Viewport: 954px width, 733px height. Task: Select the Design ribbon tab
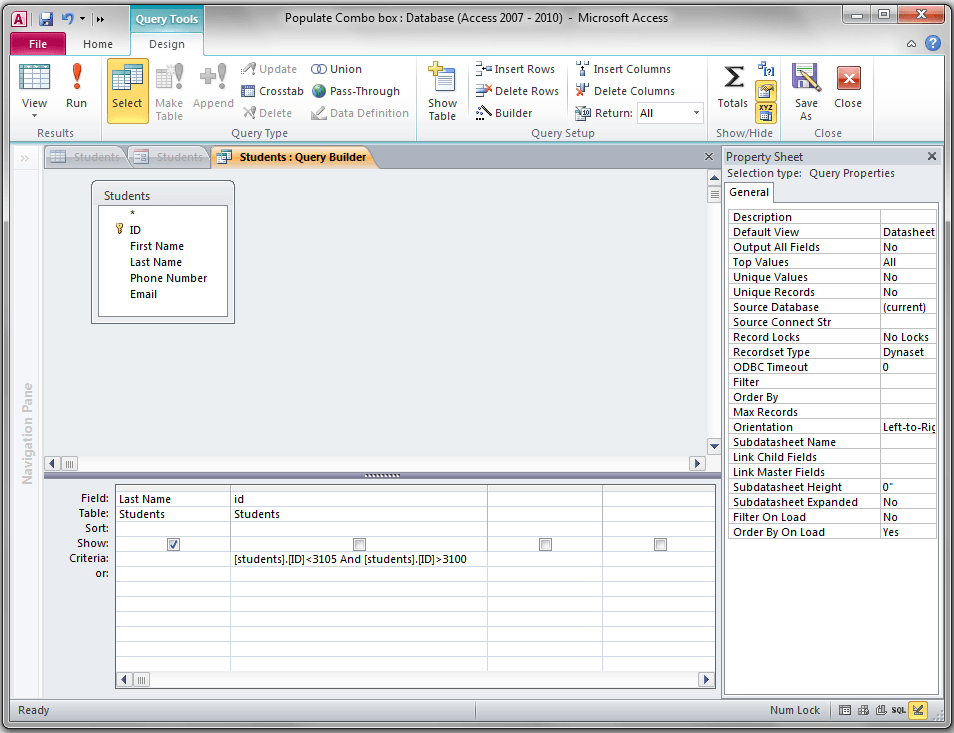(x=167, y=44)
